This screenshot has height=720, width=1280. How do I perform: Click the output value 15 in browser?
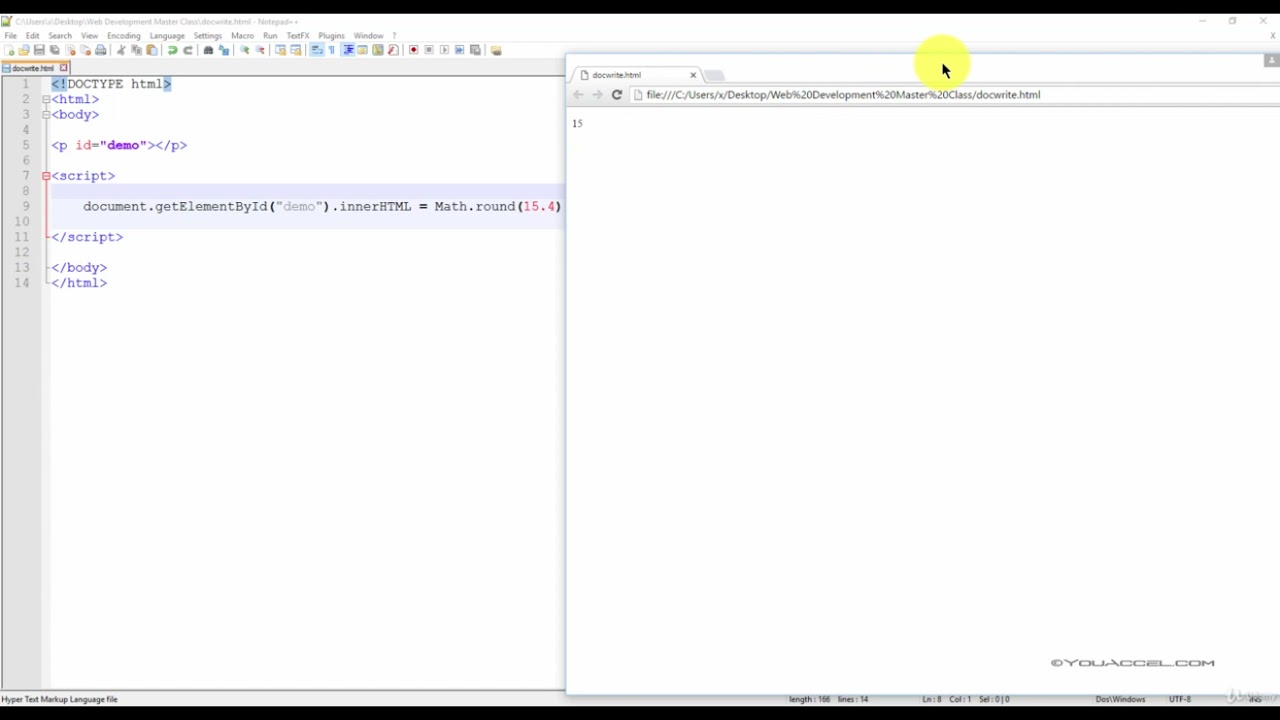577,123
